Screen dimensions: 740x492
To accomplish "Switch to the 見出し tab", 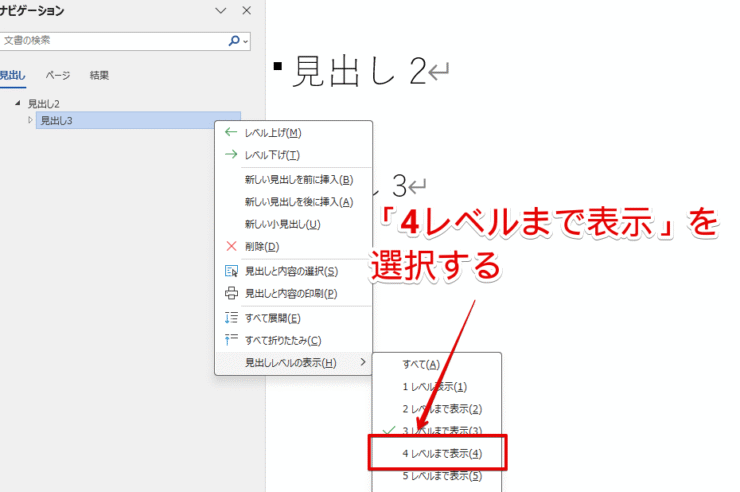I will click(12, 75).
